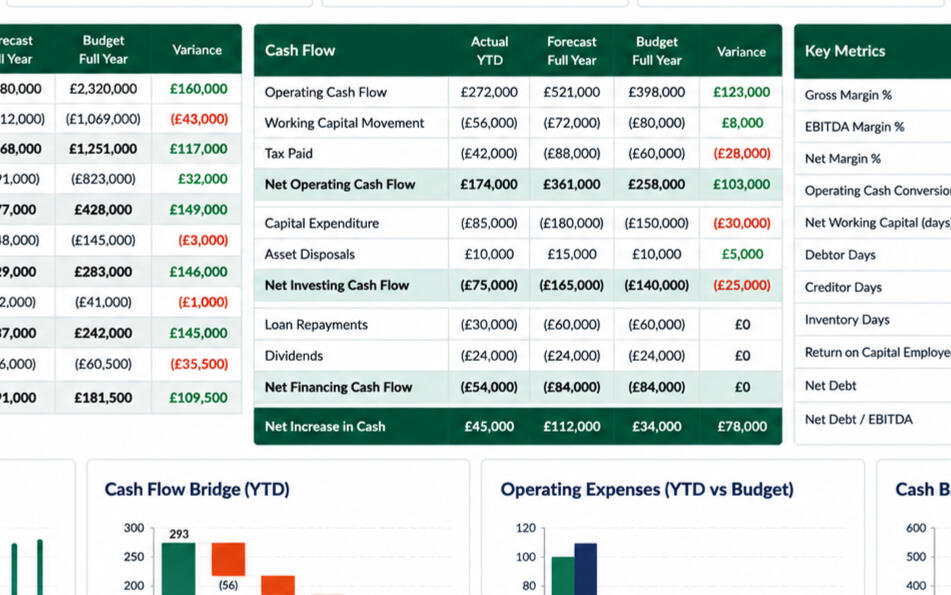
Task: Select the Dividends row label
Action: pos(294,355)
